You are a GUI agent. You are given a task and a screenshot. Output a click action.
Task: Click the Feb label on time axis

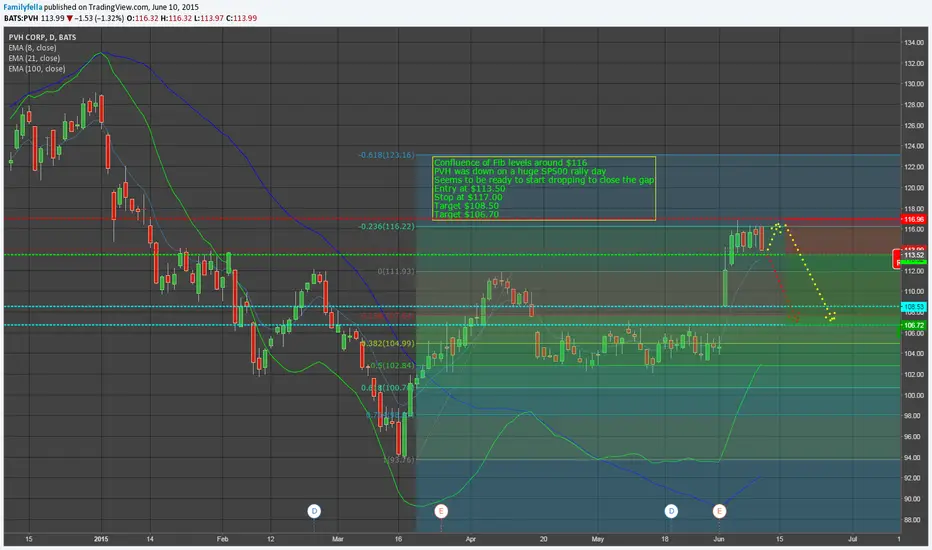point(222,539)
